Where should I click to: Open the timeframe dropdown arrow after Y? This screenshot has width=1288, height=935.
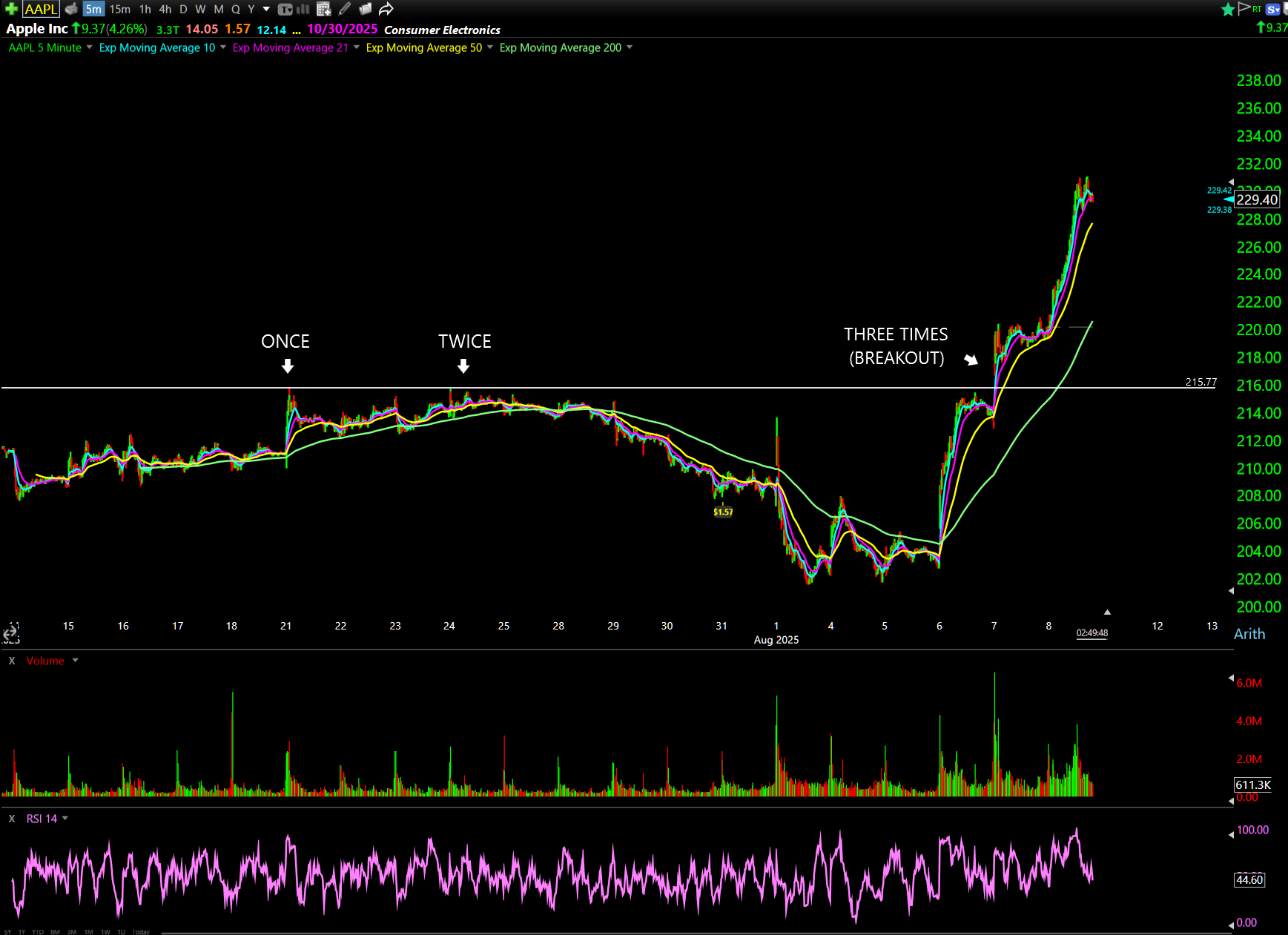pos(266,9)
